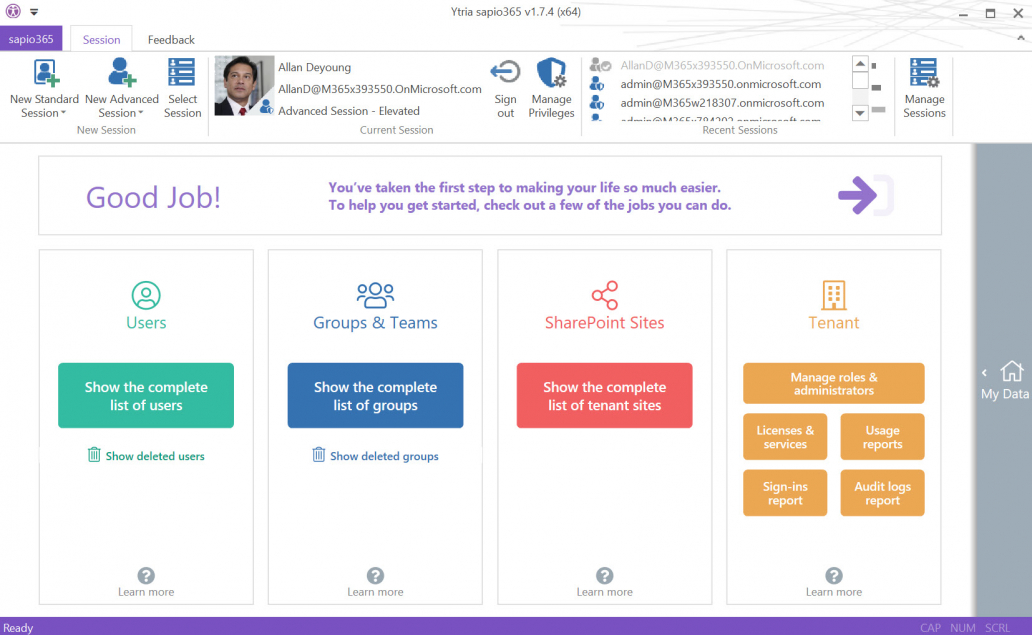Screen dimensions: 1032x635
Task: Click Show deleted groups link
Action: 384,456
